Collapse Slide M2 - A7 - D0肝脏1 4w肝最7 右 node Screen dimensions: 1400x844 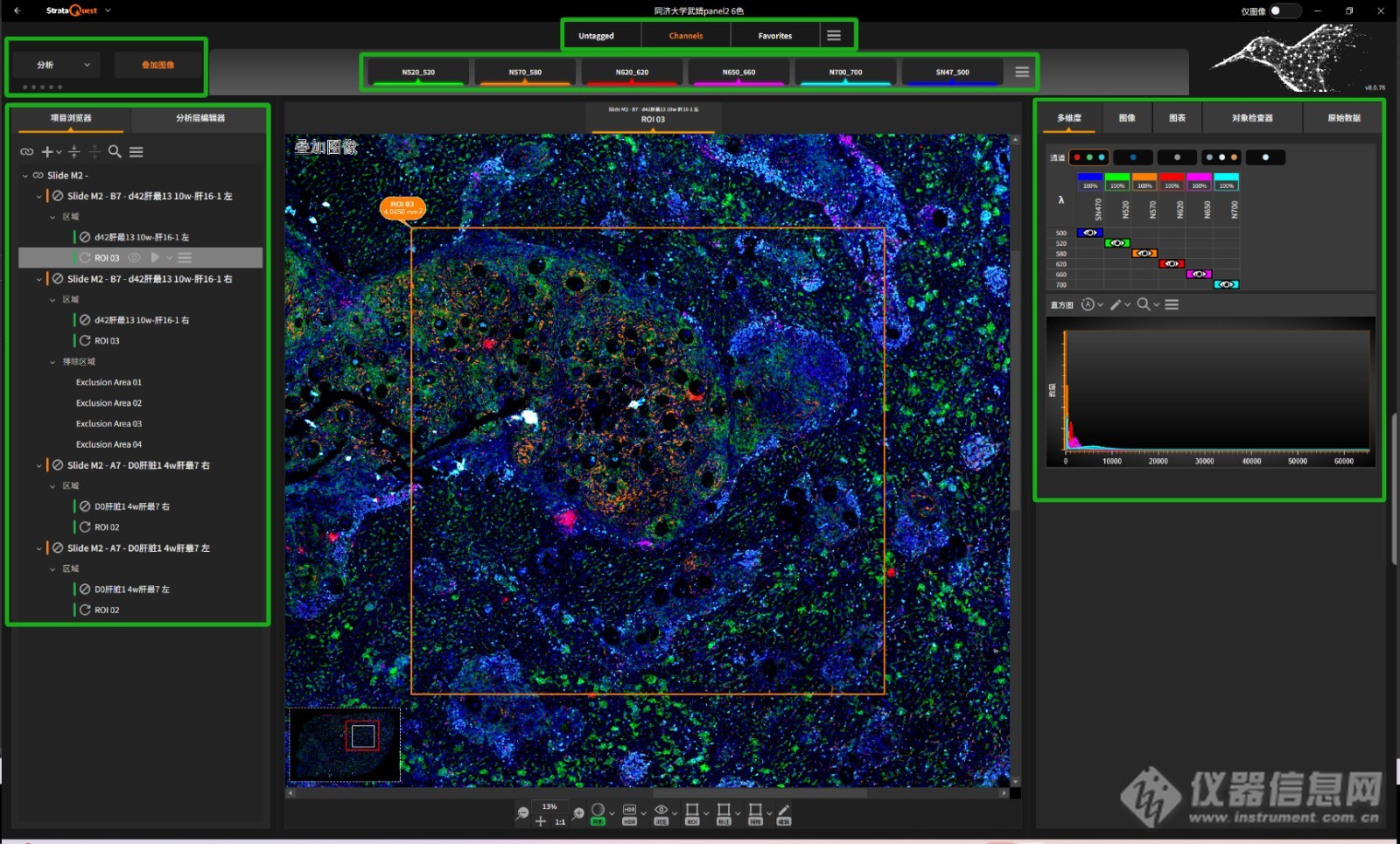click(39, 465)
